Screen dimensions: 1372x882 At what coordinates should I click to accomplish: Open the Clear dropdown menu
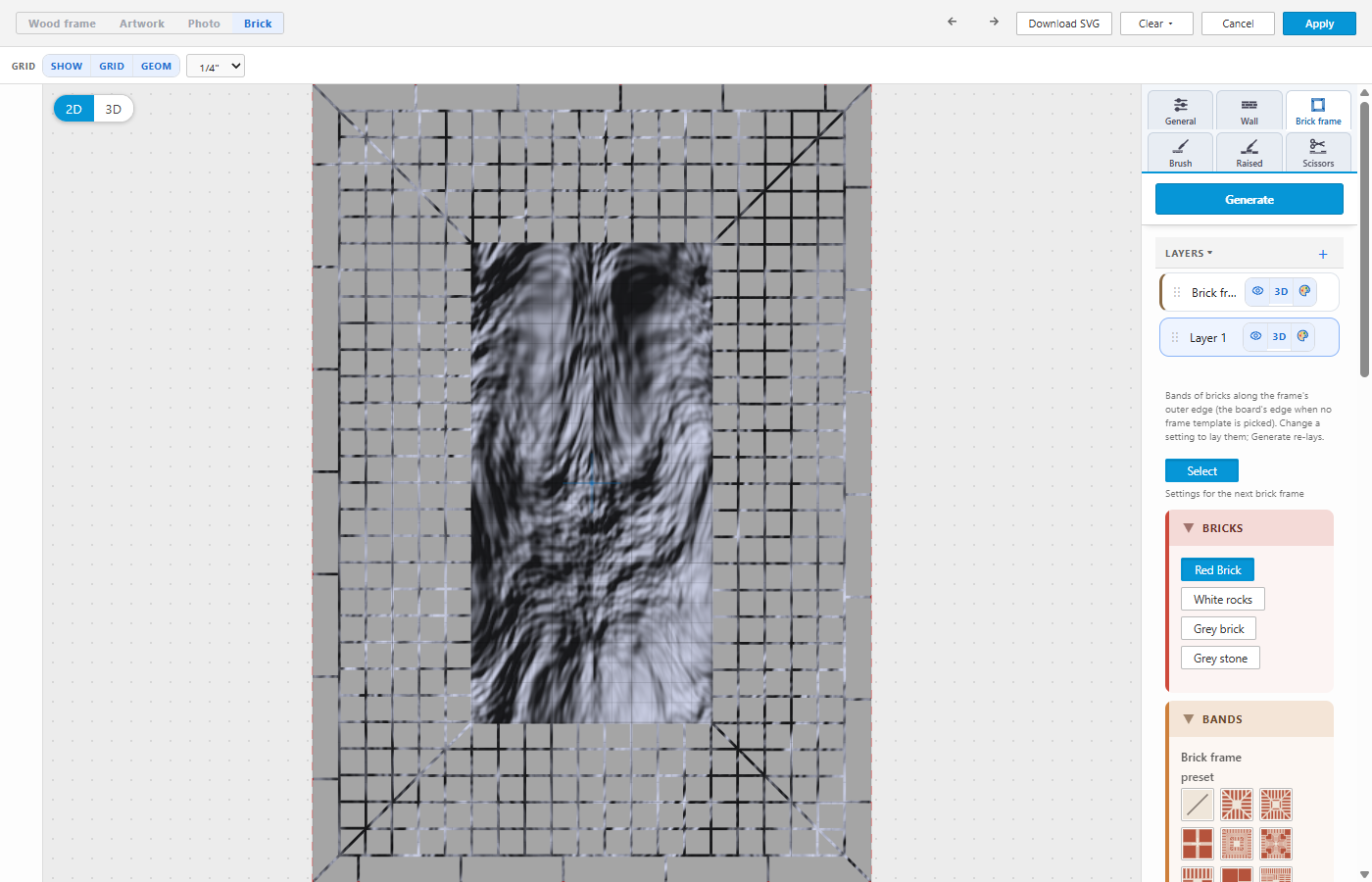[x=1156, y=24]
